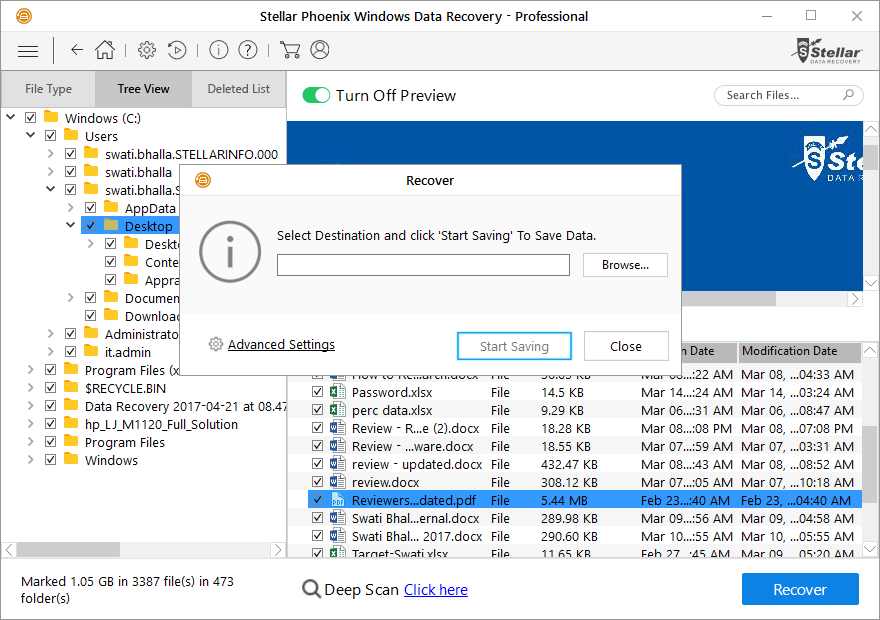The width and height of the screenshot is (880, 620).
Task: Uncheck the review.docx file checkbox
Action: pyautogui.click(x=318, y=482)
